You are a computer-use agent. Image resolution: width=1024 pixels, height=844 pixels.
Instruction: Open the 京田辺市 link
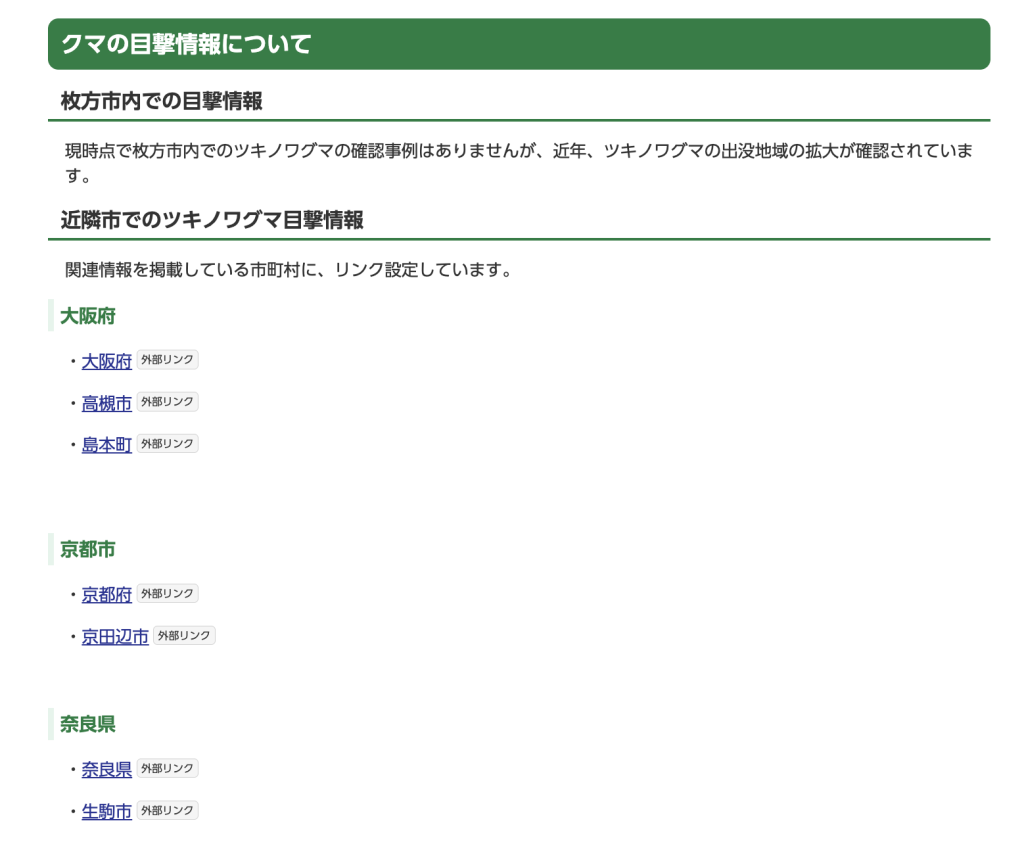click(115, 637)
